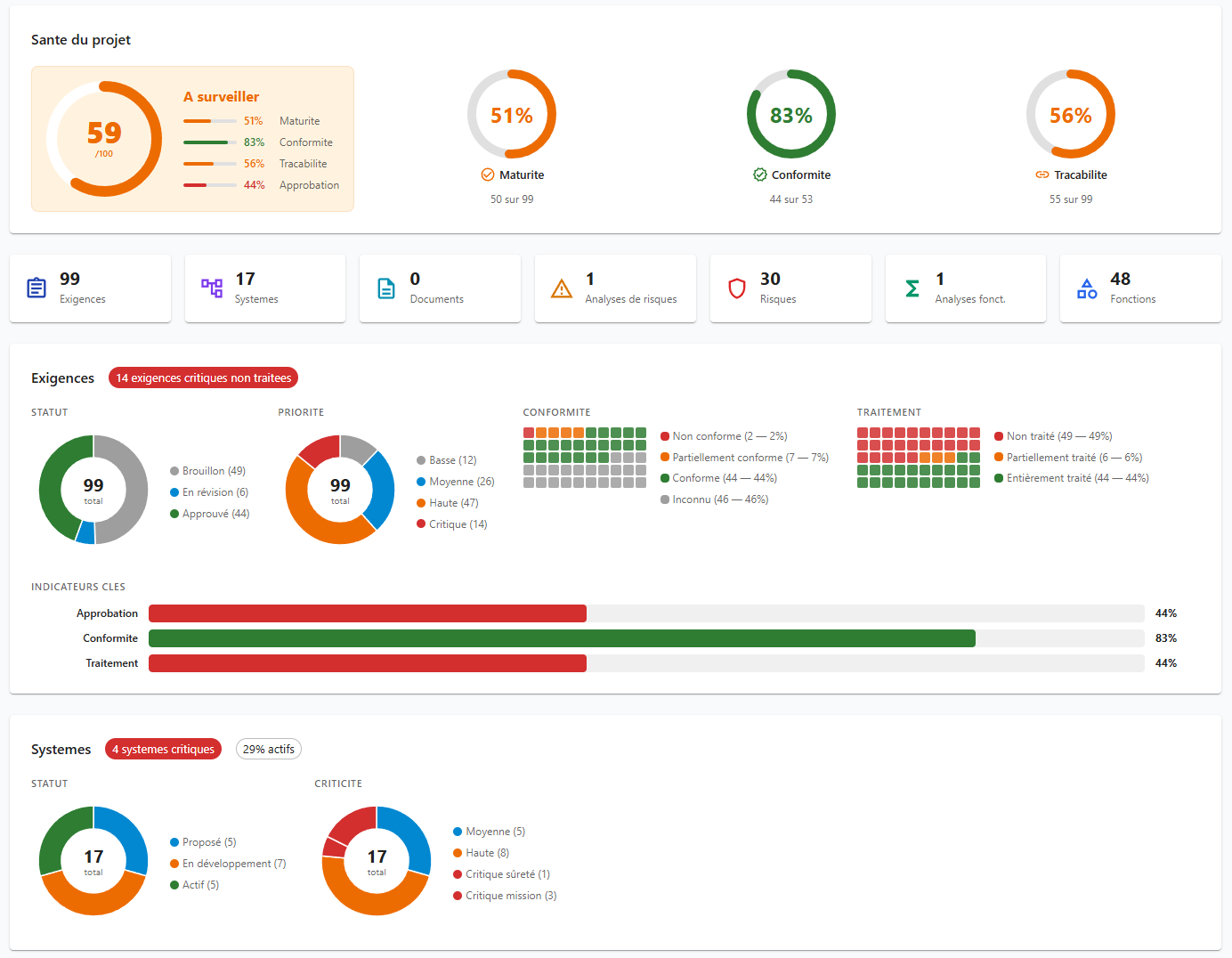1232x958 pixels.
Task: Select the shield icon on the Risques card
Action: pos(736,288)
